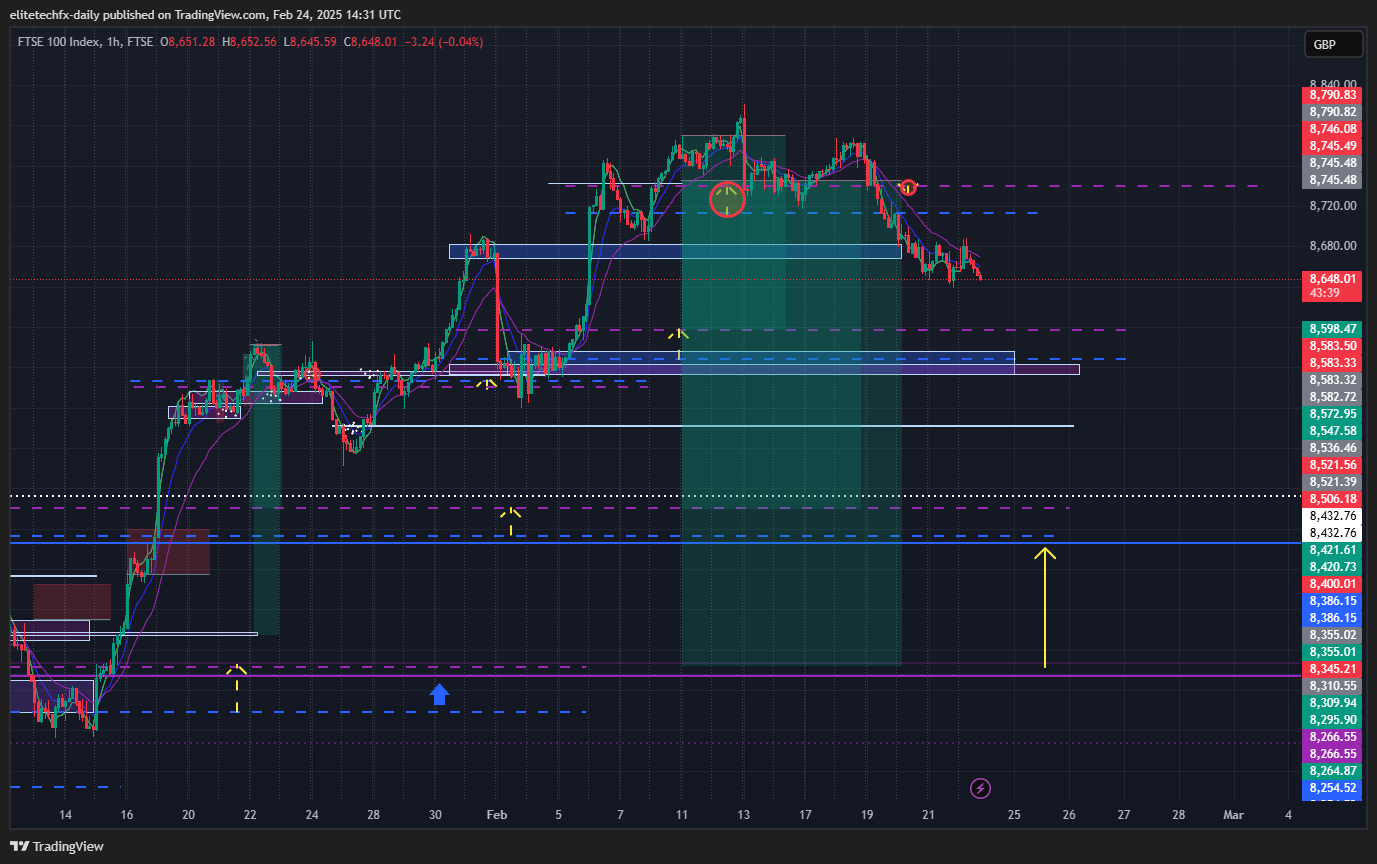Click the green 8,421.61 price label

pyautogui.click(x=1332, y=550)
